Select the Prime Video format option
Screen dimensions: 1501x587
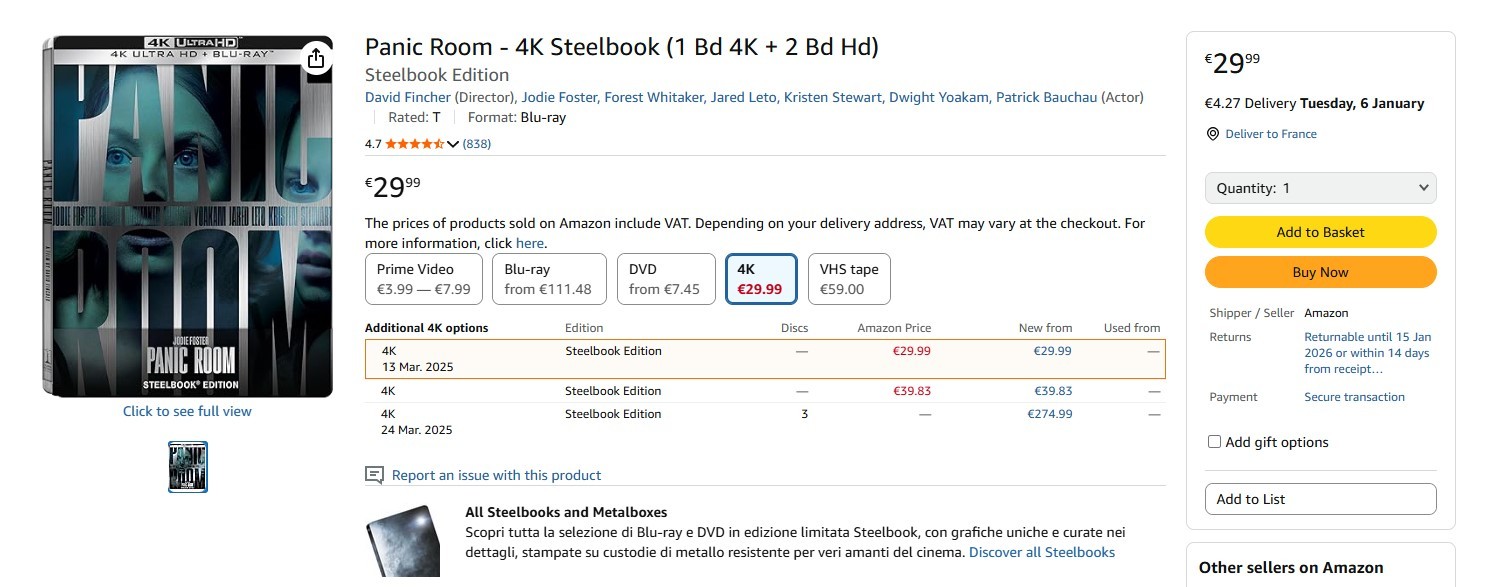coord(424,279)
